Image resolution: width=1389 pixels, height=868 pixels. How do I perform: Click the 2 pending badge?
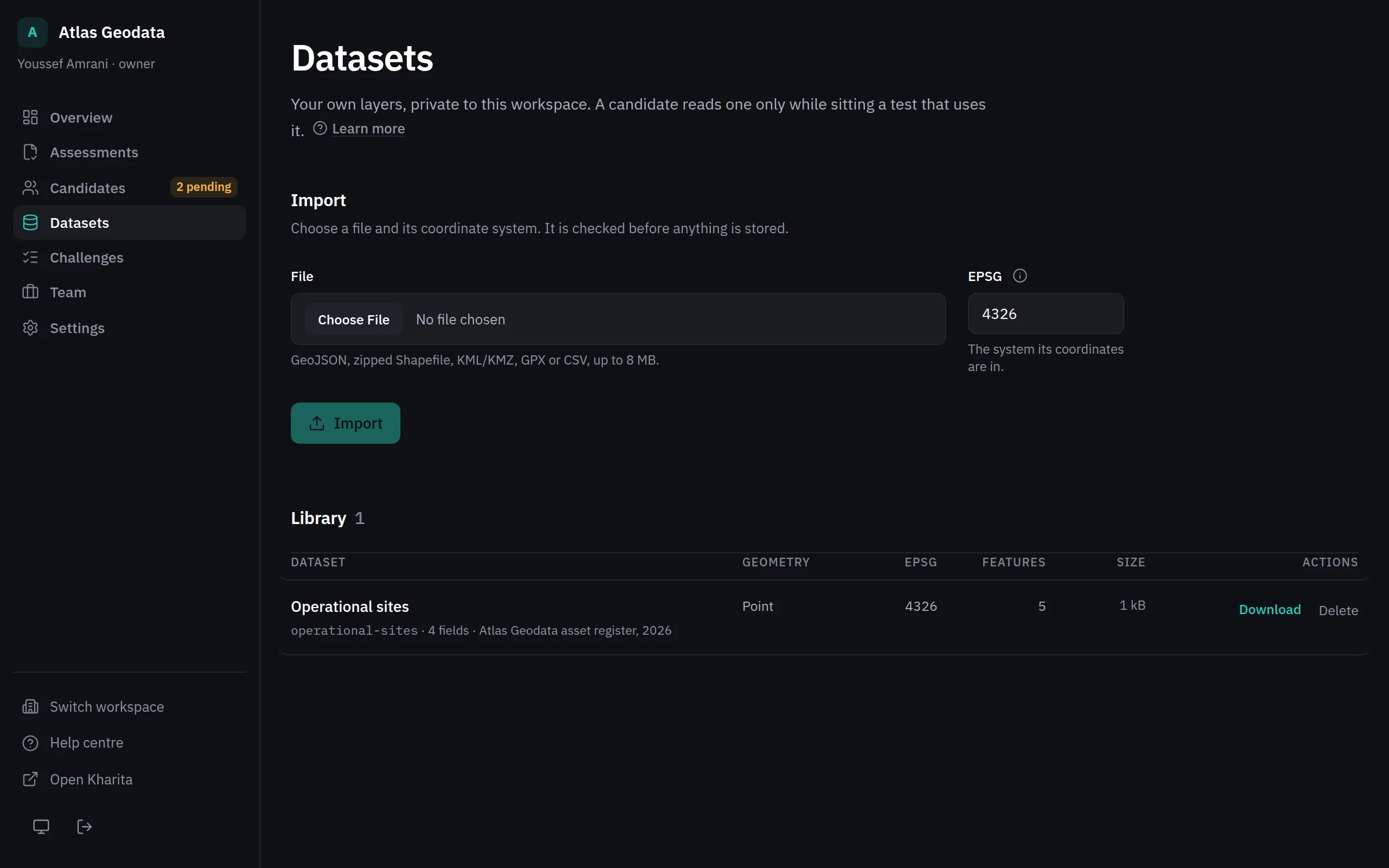[204, 187]
